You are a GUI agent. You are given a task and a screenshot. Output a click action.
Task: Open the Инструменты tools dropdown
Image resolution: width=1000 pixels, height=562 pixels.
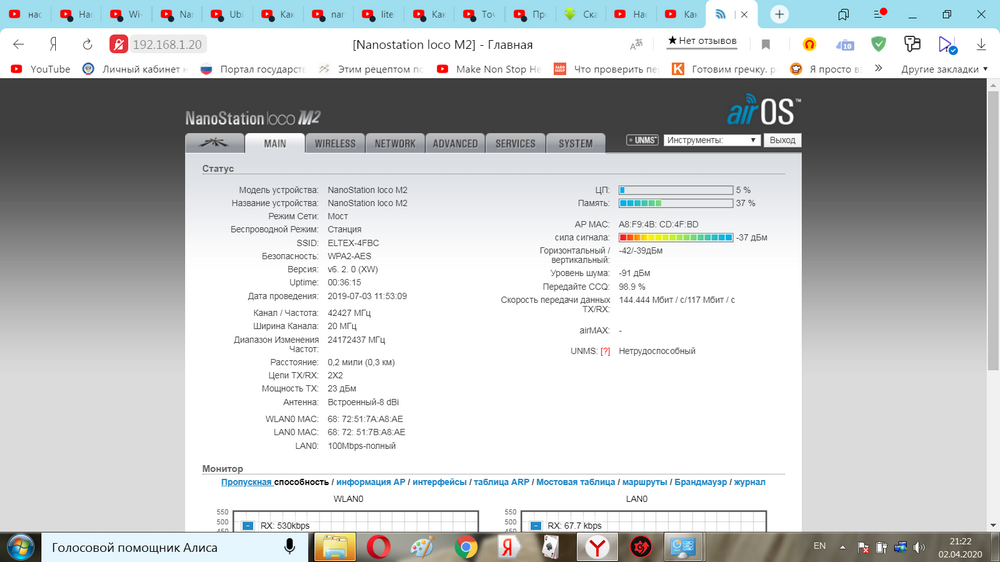click(712, 140)
